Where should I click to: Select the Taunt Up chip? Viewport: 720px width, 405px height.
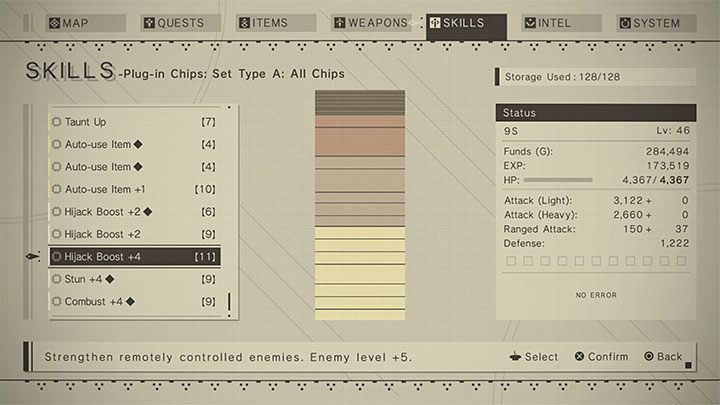pyautogui.click(x=135, y=122)
